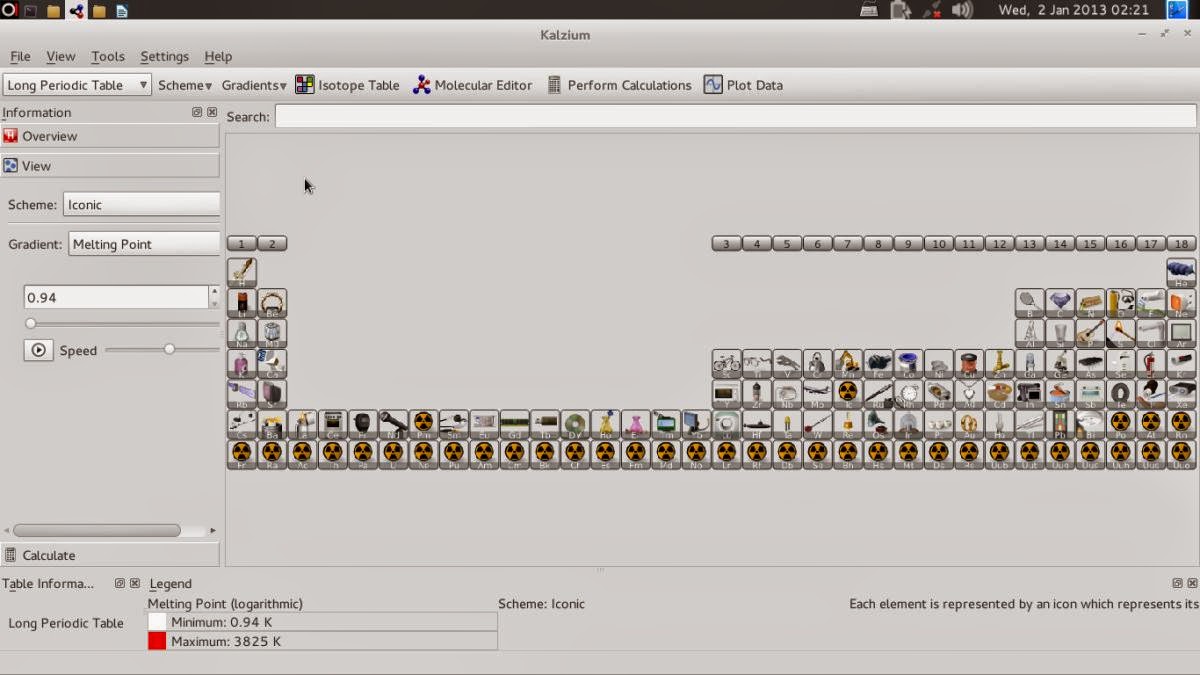The width and height of the screenshot is (1200, 675).
Task: Switch to the View sidebar tab
Action: pos(110,166)
